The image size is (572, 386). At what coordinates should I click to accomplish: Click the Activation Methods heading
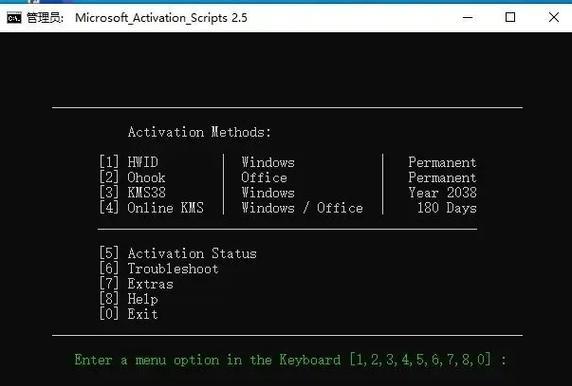tap(200, 132)
